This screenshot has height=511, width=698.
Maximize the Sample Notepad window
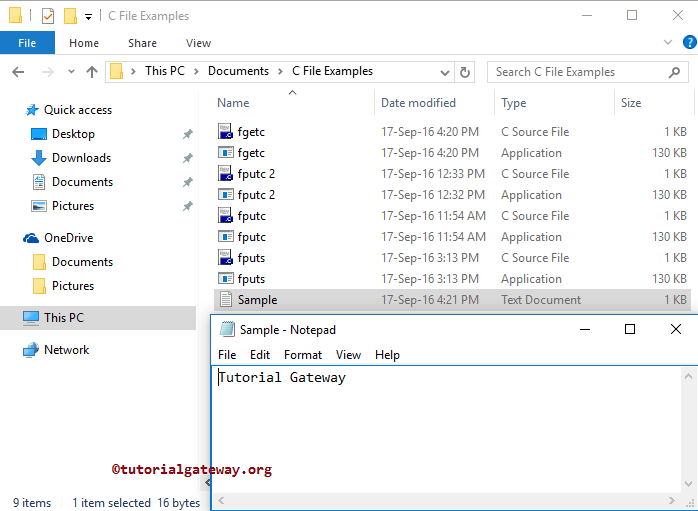630,329
